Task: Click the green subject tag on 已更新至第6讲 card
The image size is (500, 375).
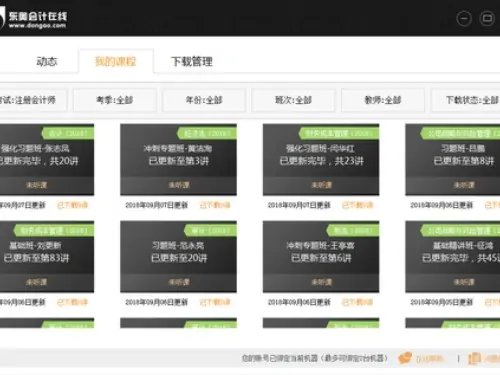Action: [x=353, y=231]
